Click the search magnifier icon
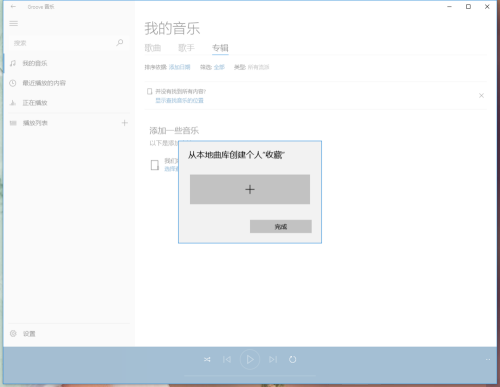Viewport: 500px width, 387px height. coord(120,43)
